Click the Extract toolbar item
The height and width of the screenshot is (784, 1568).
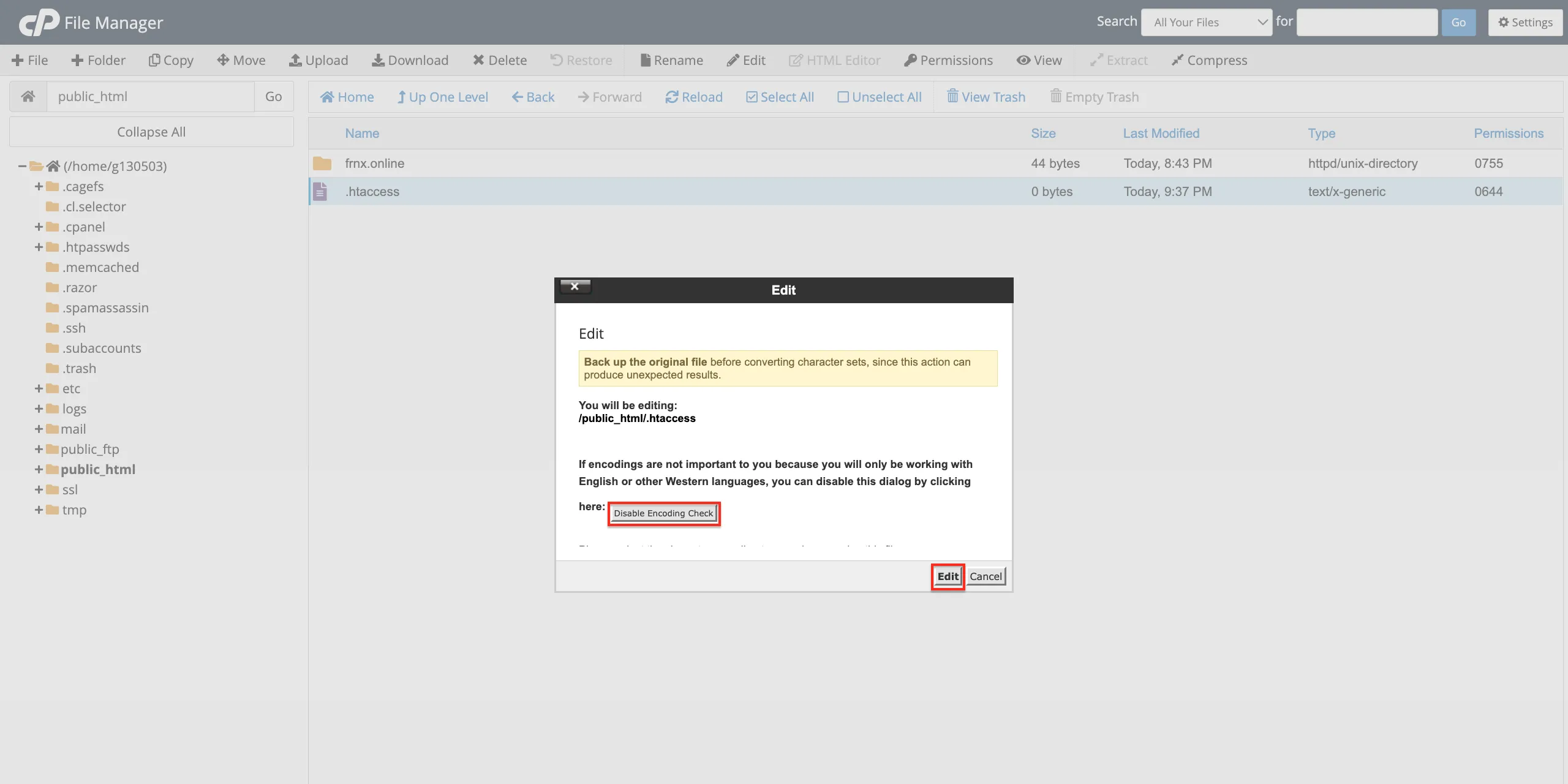pyautogui.click(x=1119, y=60)
